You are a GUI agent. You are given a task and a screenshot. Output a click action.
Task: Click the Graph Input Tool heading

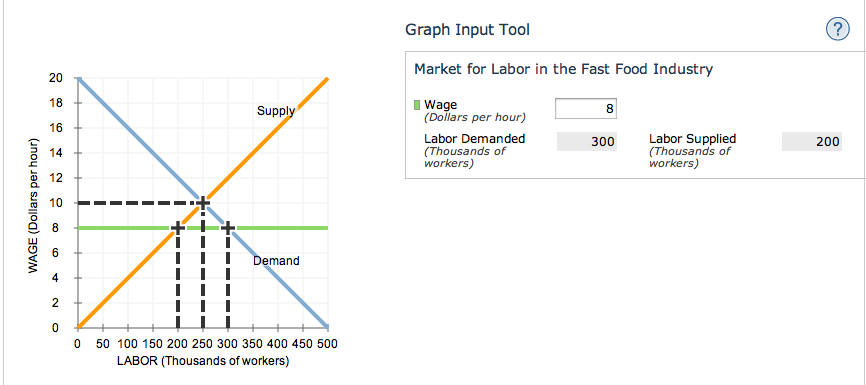(467, 30)
